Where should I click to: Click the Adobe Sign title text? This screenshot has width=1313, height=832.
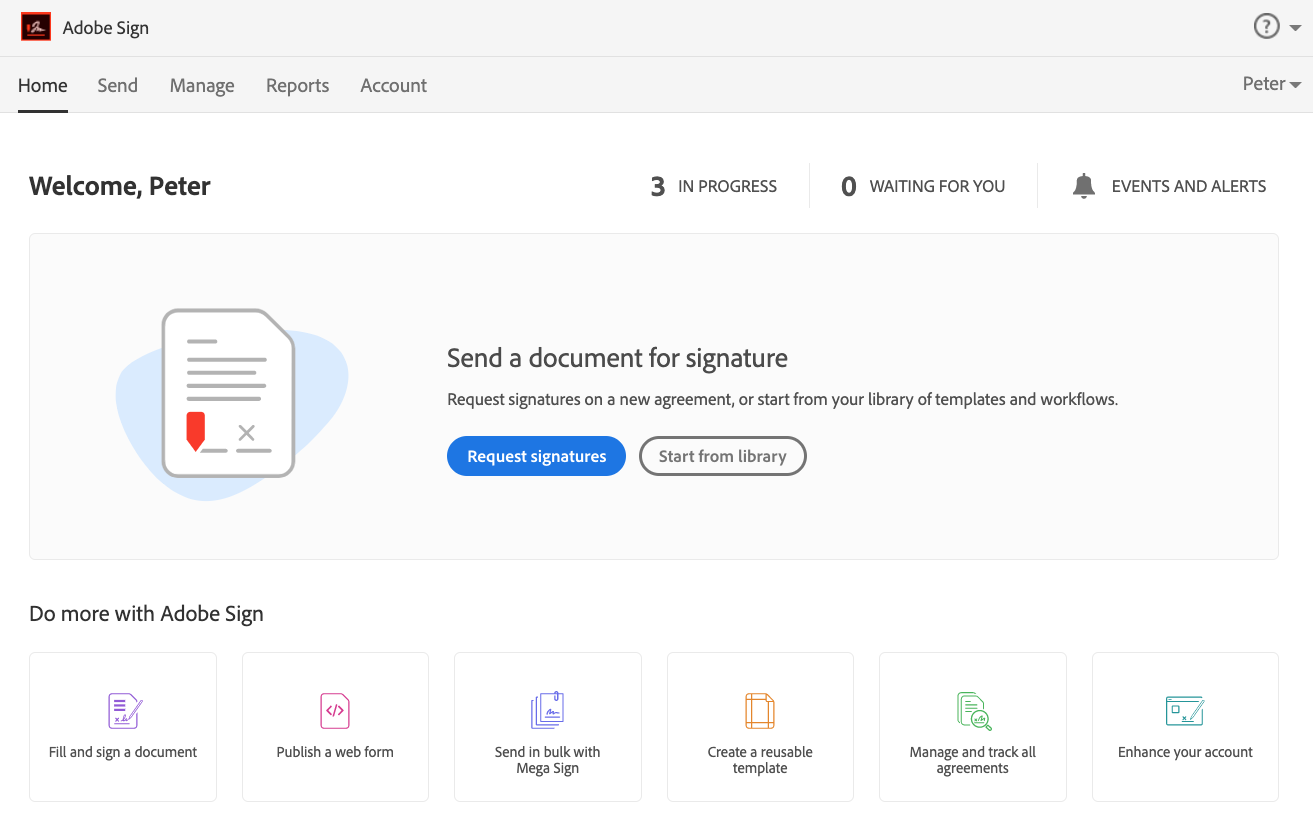click(x=106, y=28)
